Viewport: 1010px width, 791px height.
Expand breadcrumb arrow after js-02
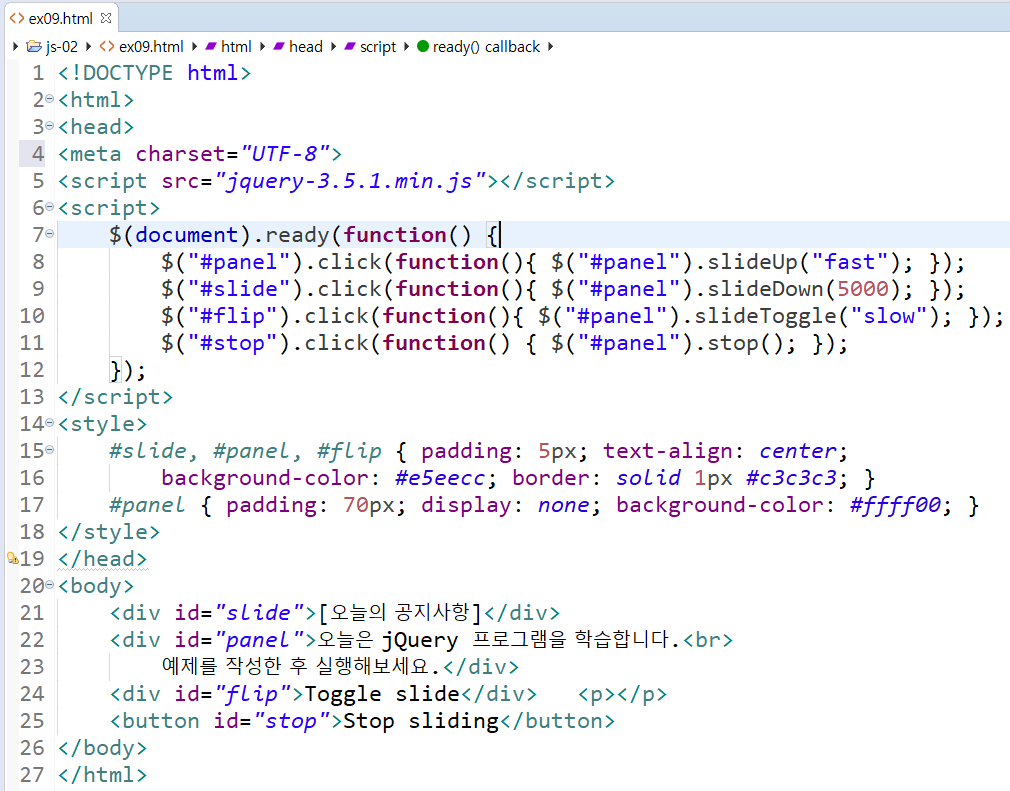(x=88, y=46)
